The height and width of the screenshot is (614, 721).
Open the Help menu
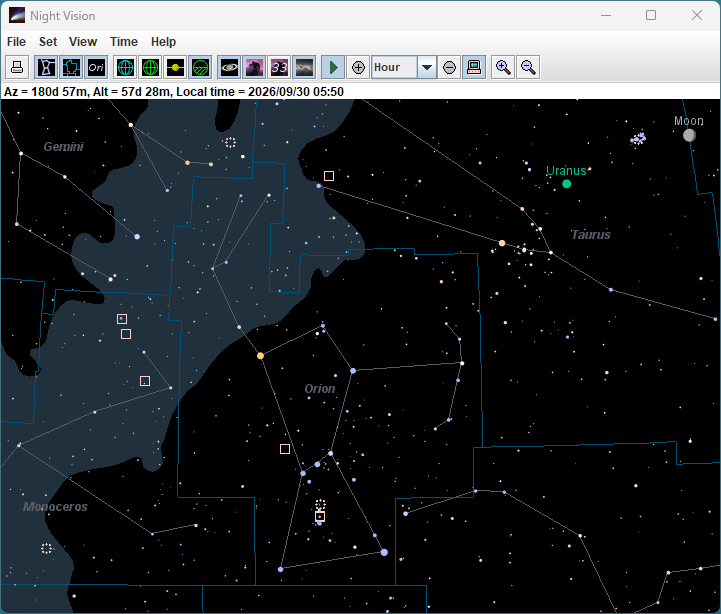pos(163,42)
